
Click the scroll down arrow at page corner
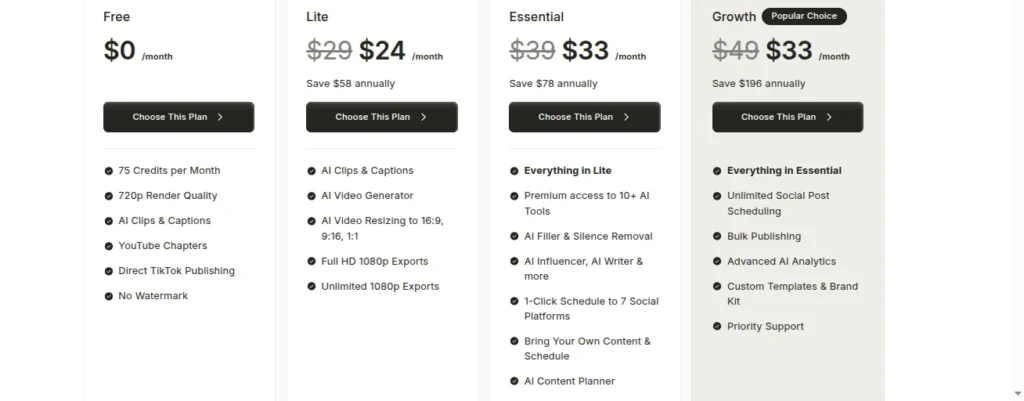(x=1017, y=393)
